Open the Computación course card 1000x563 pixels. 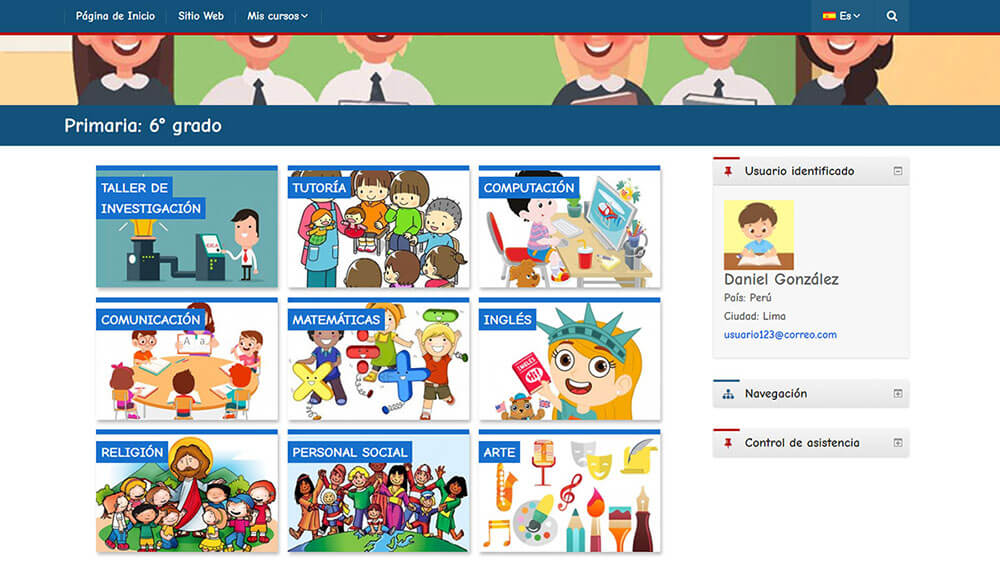570,226
